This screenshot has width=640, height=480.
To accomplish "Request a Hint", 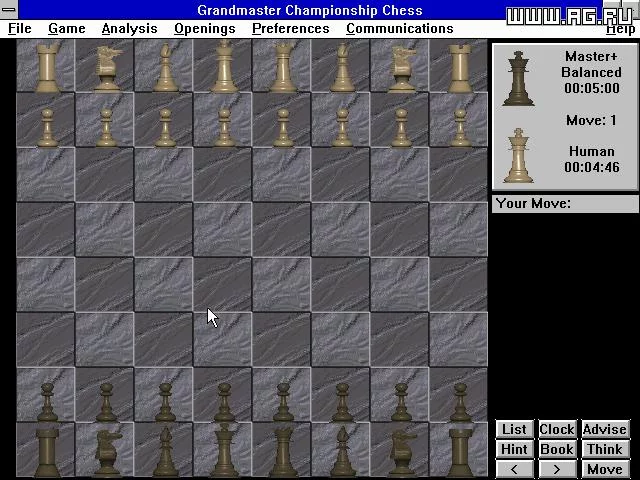I will coord(514,449).
